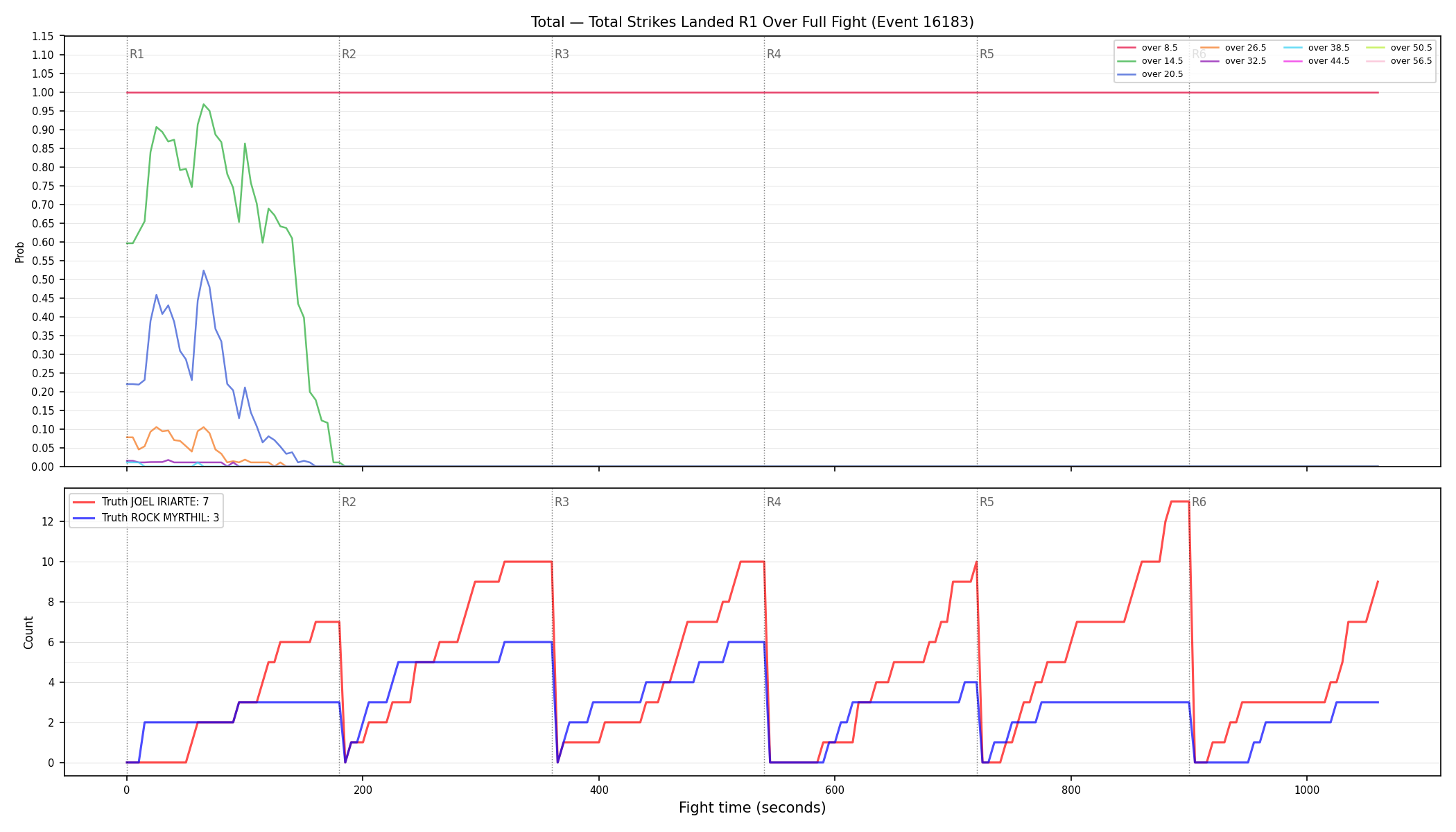Click the 0.25 tick on the Prob axis

(43, 373)
